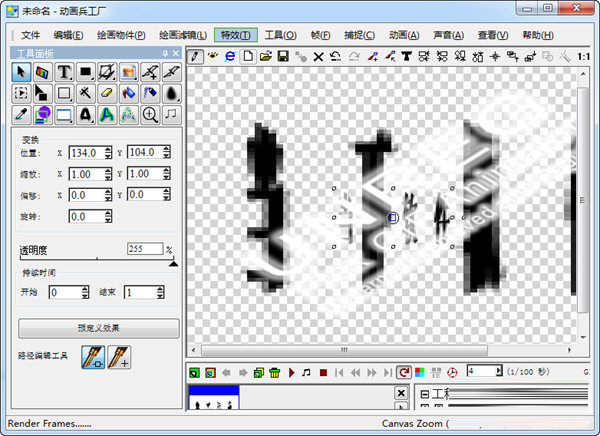
Task: Select the arrow pointer tool
Action: (x=20, y=72)
